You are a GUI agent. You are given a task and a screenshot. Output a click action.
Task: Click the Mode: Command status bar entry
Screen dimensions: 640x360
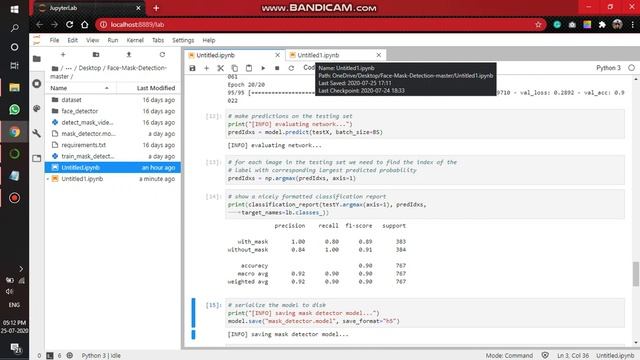tap(509, 356)
